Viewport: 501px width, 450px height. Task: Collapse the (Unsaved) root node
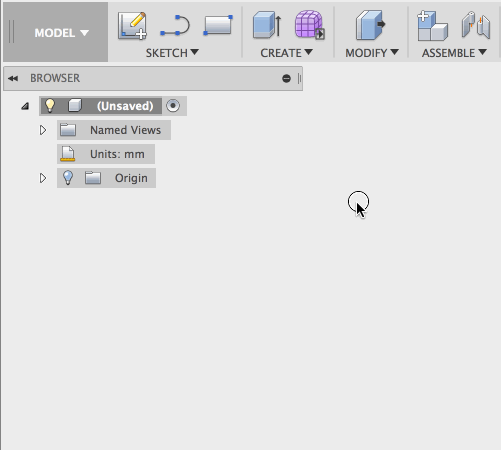point(25,106)
